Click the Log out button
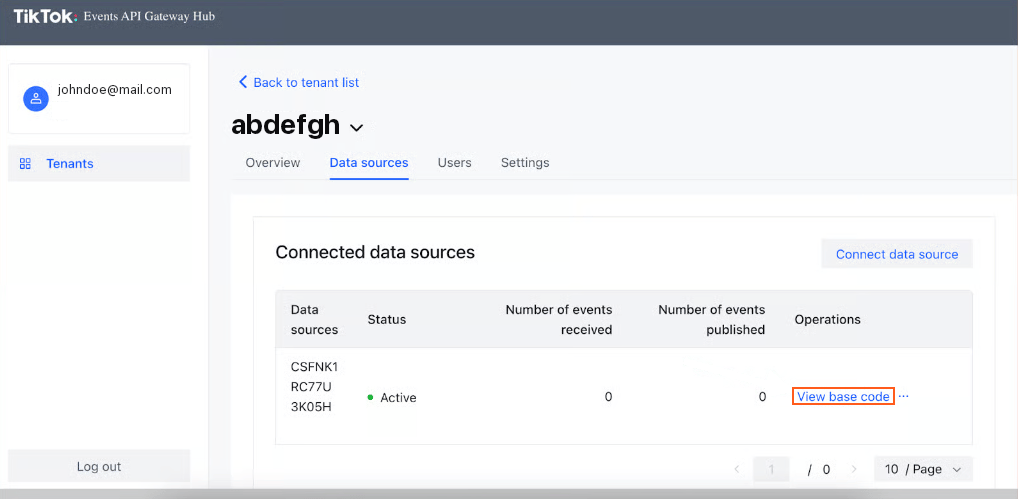 [99, 467]
